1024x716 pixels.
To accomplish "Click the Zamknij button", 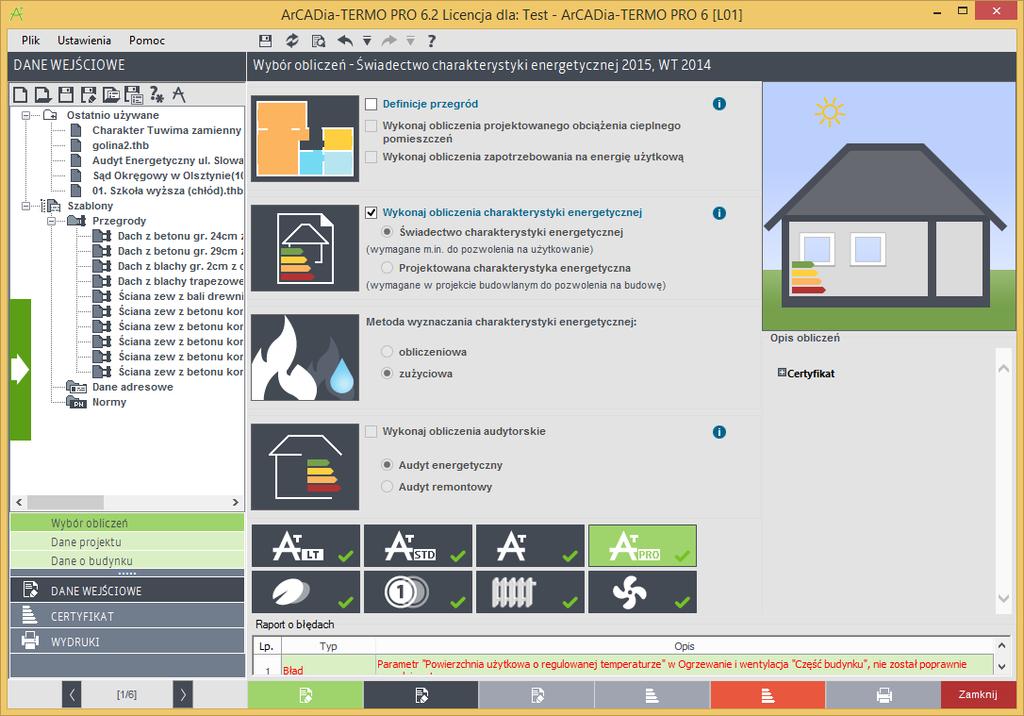I will click(x=978, y=694).
